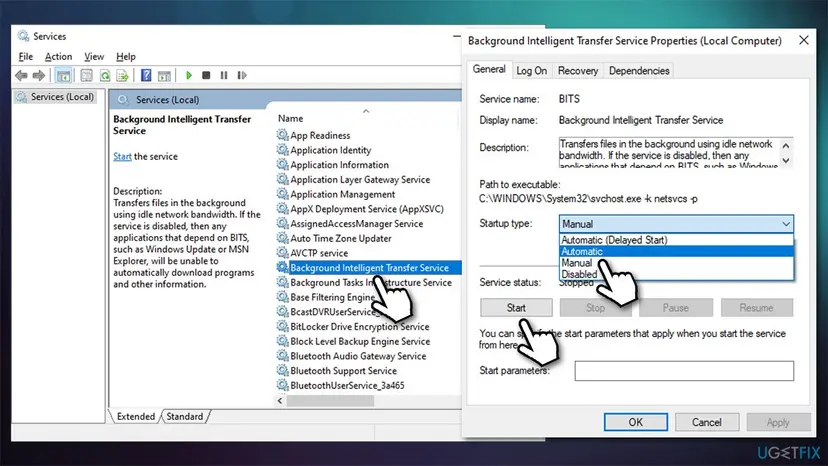This screenshot has height=466, width=828.
Task: Click the Back arrow in Services toolbar
Action: coord(21,76)
